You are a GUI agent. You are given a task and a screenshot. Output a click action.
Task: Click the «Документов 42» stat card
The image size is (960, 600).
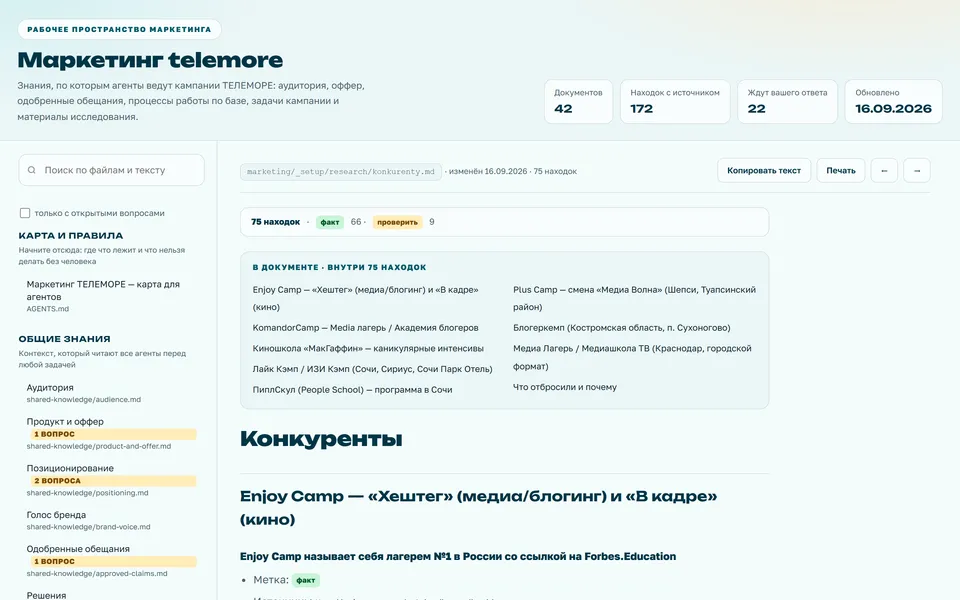point(578,102)
